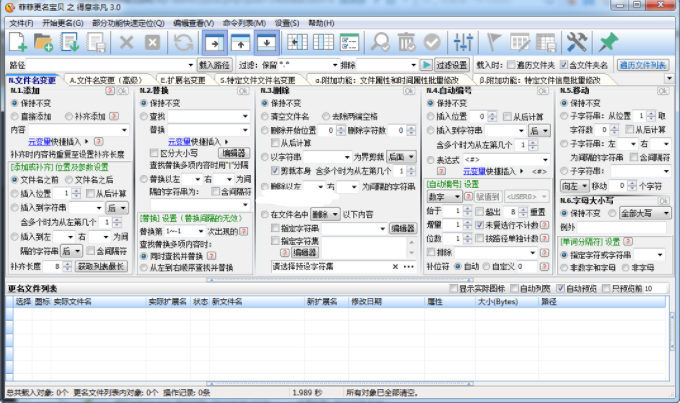
Task: Click 所有对象已全部清空 status text
Action: [x=382, y=393]
